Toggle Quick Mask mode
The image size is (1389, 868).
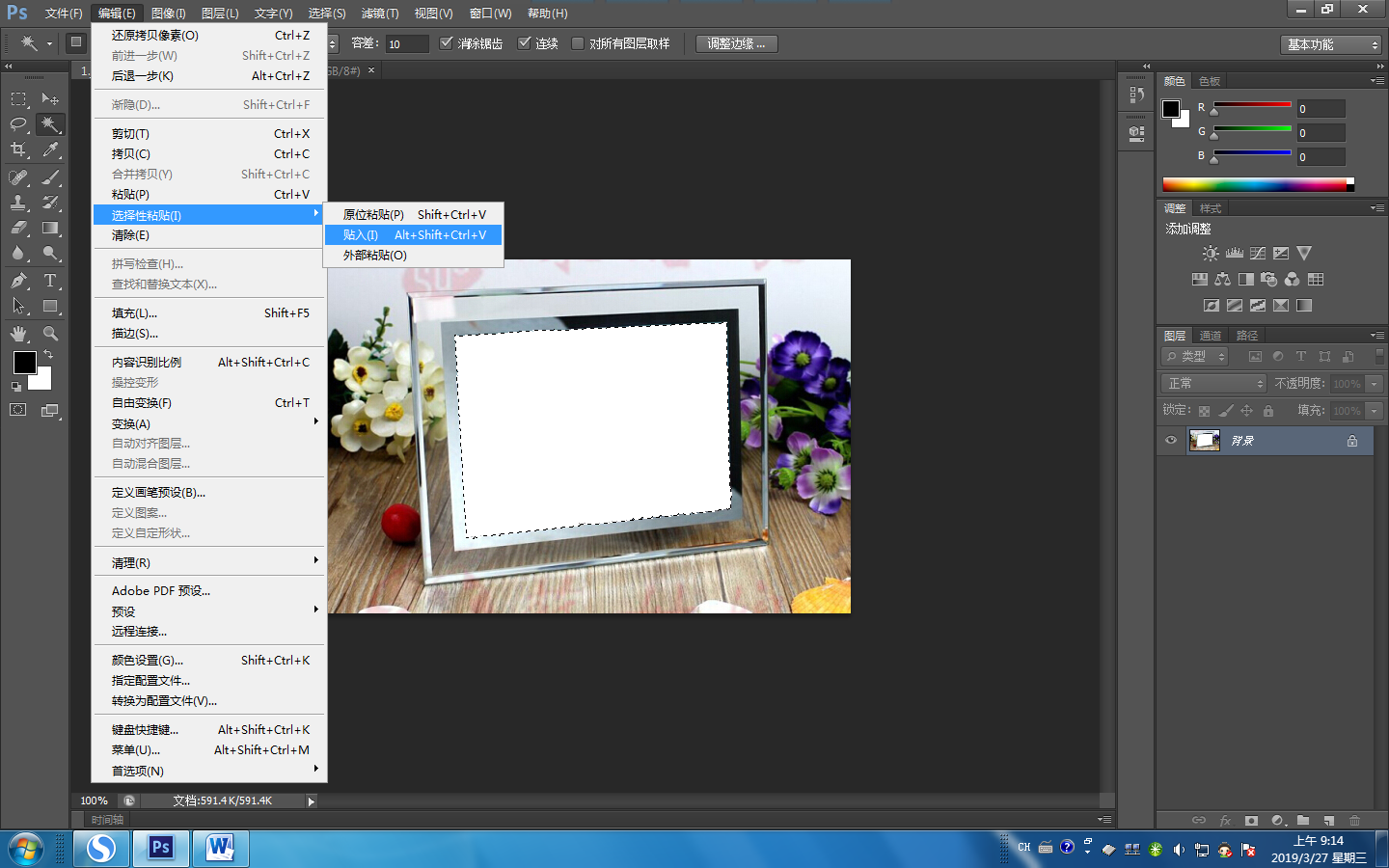[x=17, y=410]
